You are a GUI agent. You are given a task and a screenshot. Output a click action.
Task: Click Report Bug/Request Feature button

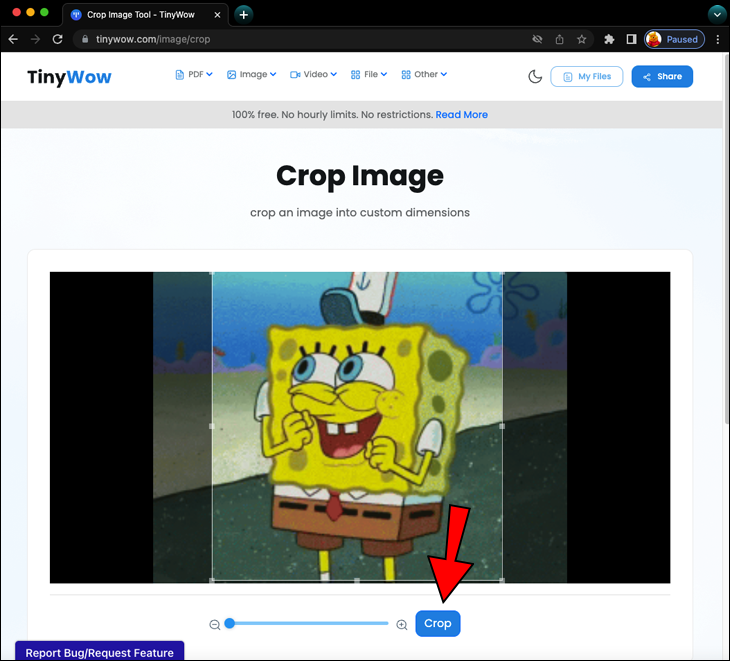100,652
